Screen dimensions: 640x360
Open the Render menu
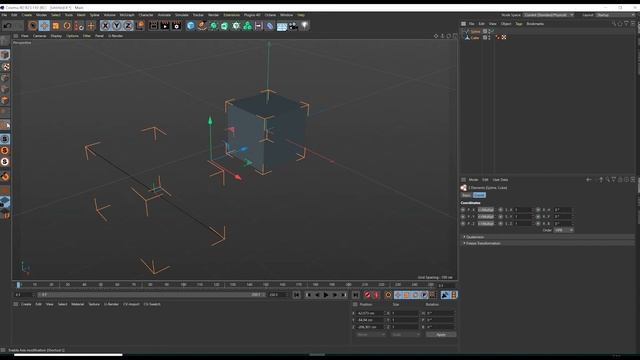[213, 15]
